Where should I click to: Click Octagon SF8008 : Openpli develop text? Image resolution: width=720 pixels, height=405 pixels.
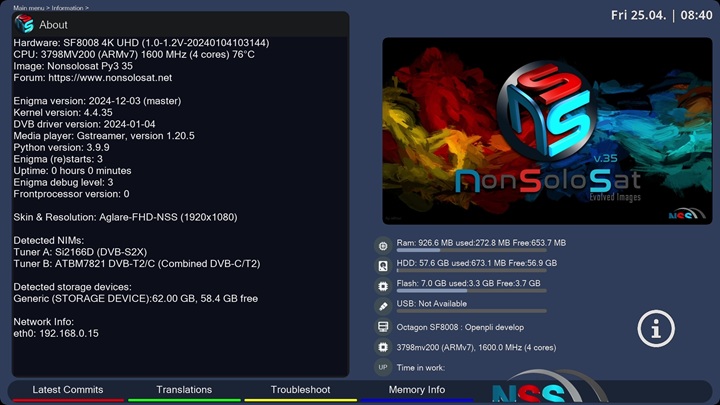point(460,327)
